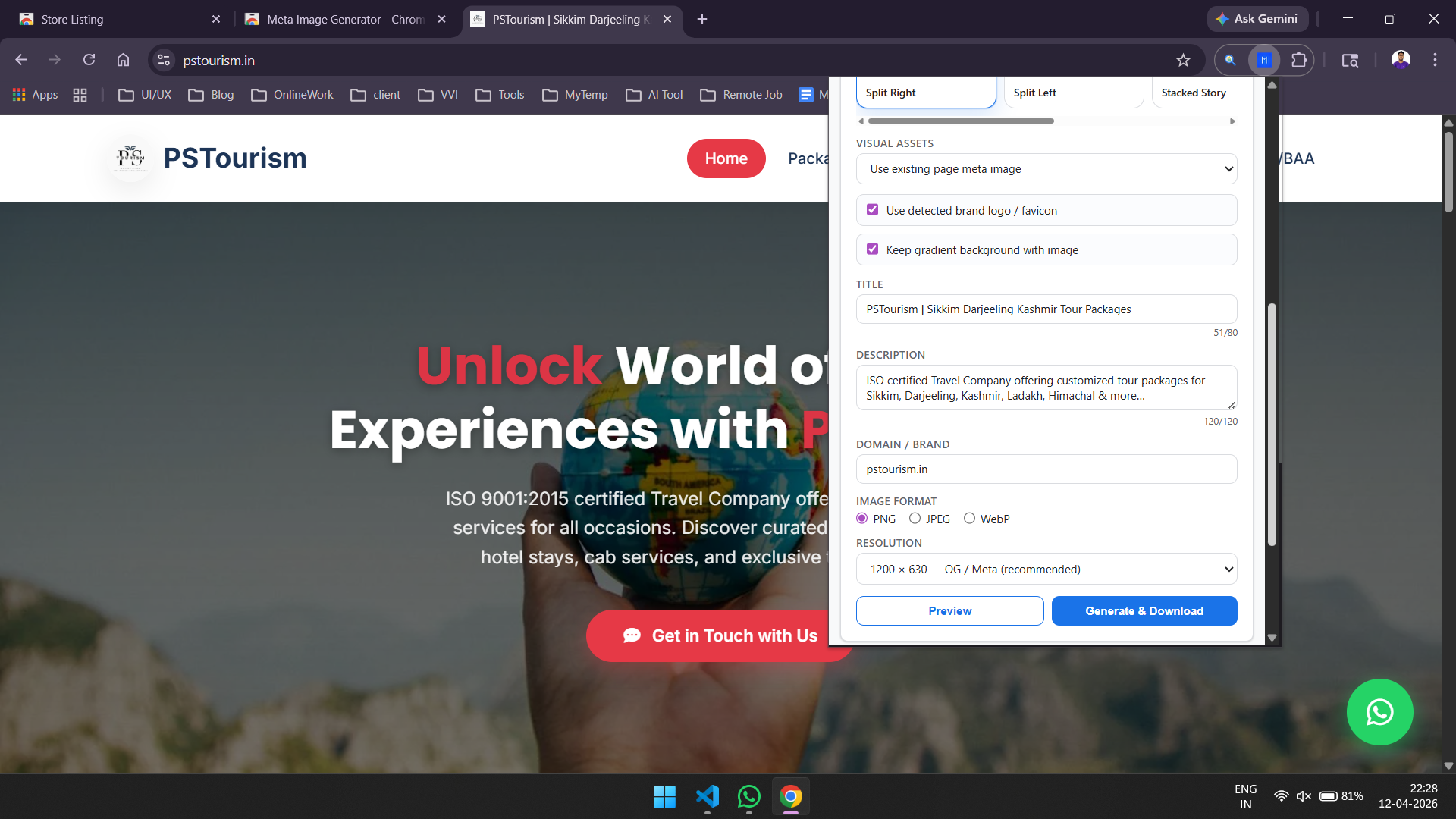Uncheck Use detected brand logo / favicon
The width and height of the screenshot is (1456, 819).
872,210
